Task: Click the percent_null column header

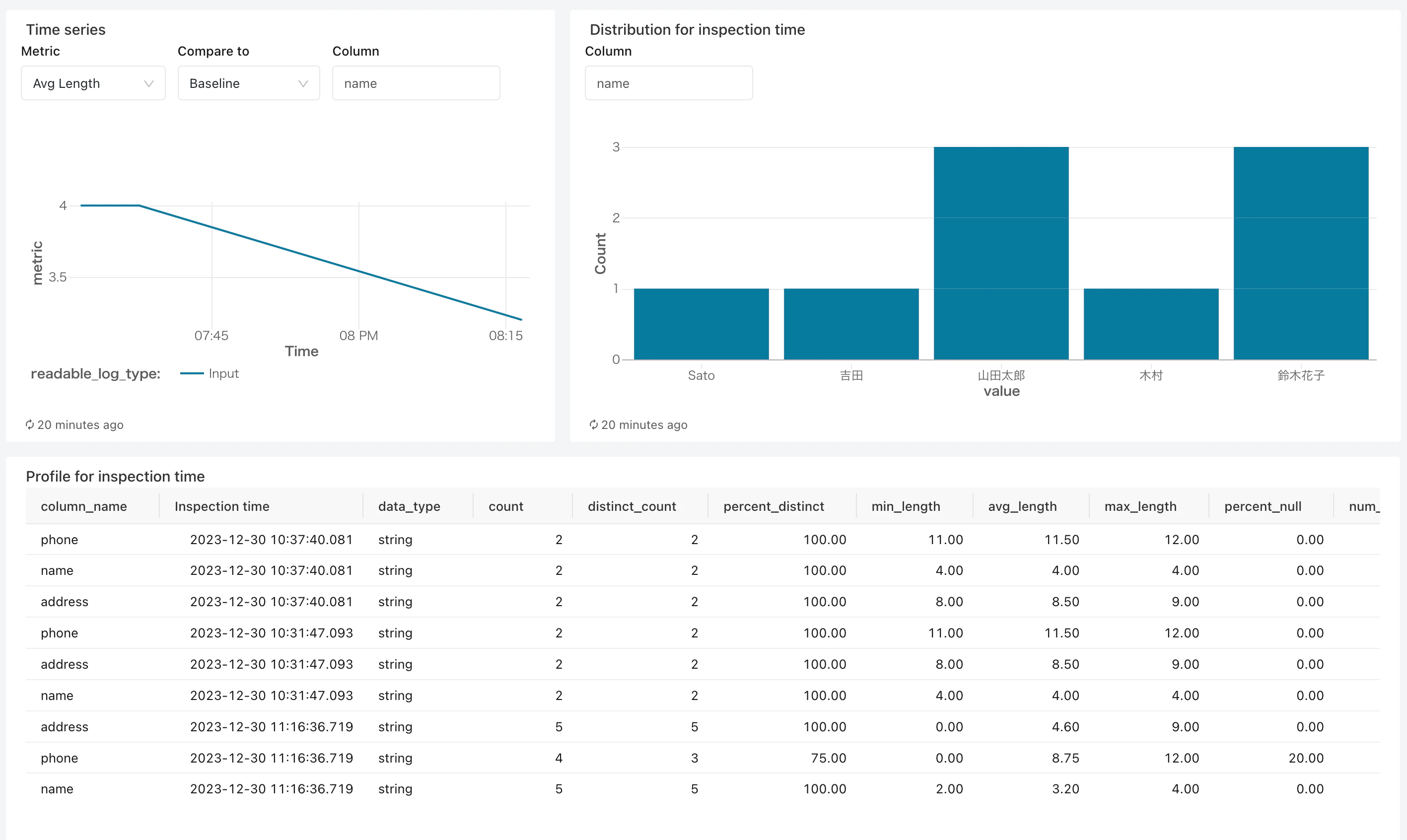Action: click(1262, 506)
